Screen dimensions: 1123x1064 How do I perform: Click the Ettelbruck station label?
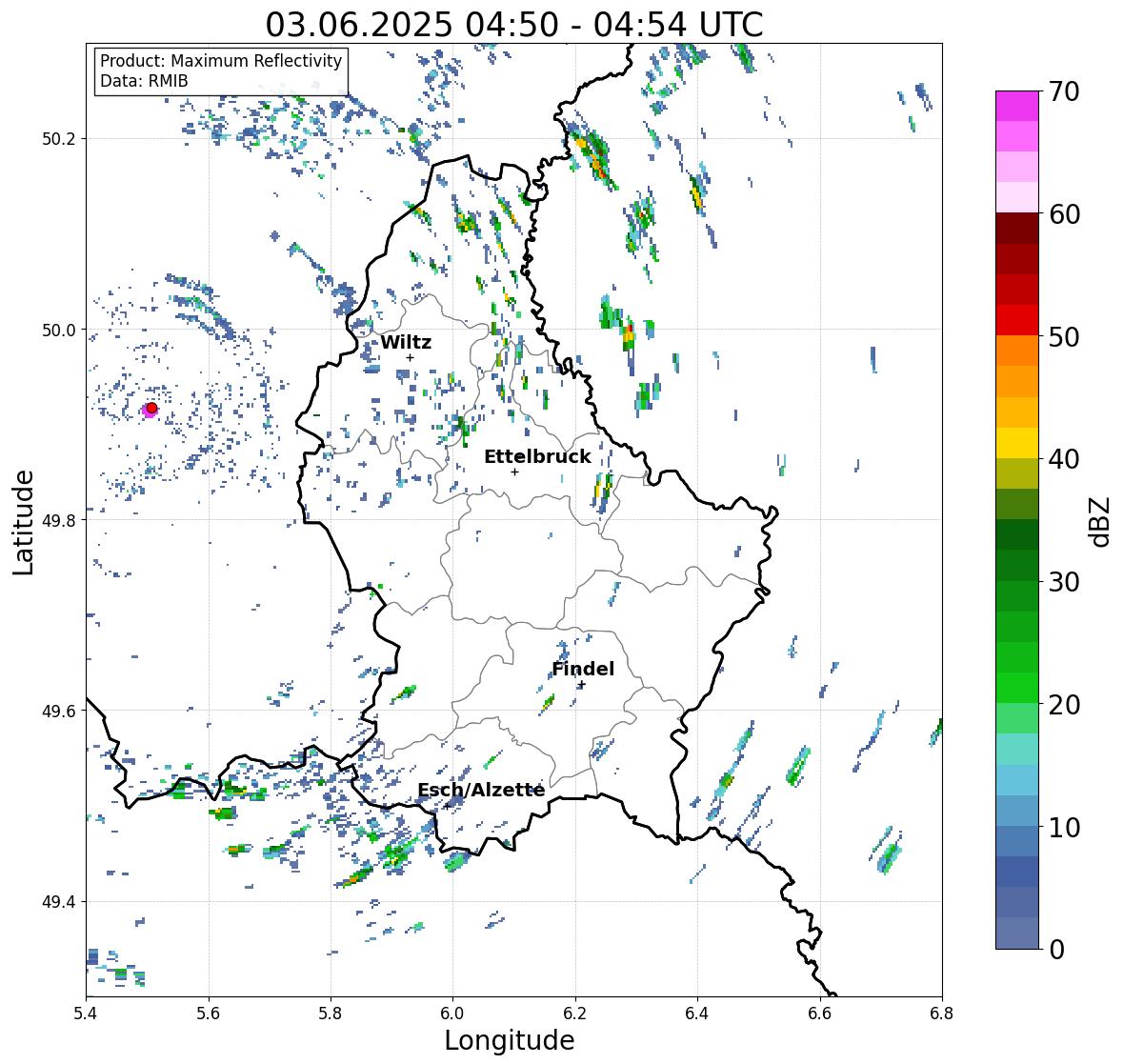tap(537, 457)
